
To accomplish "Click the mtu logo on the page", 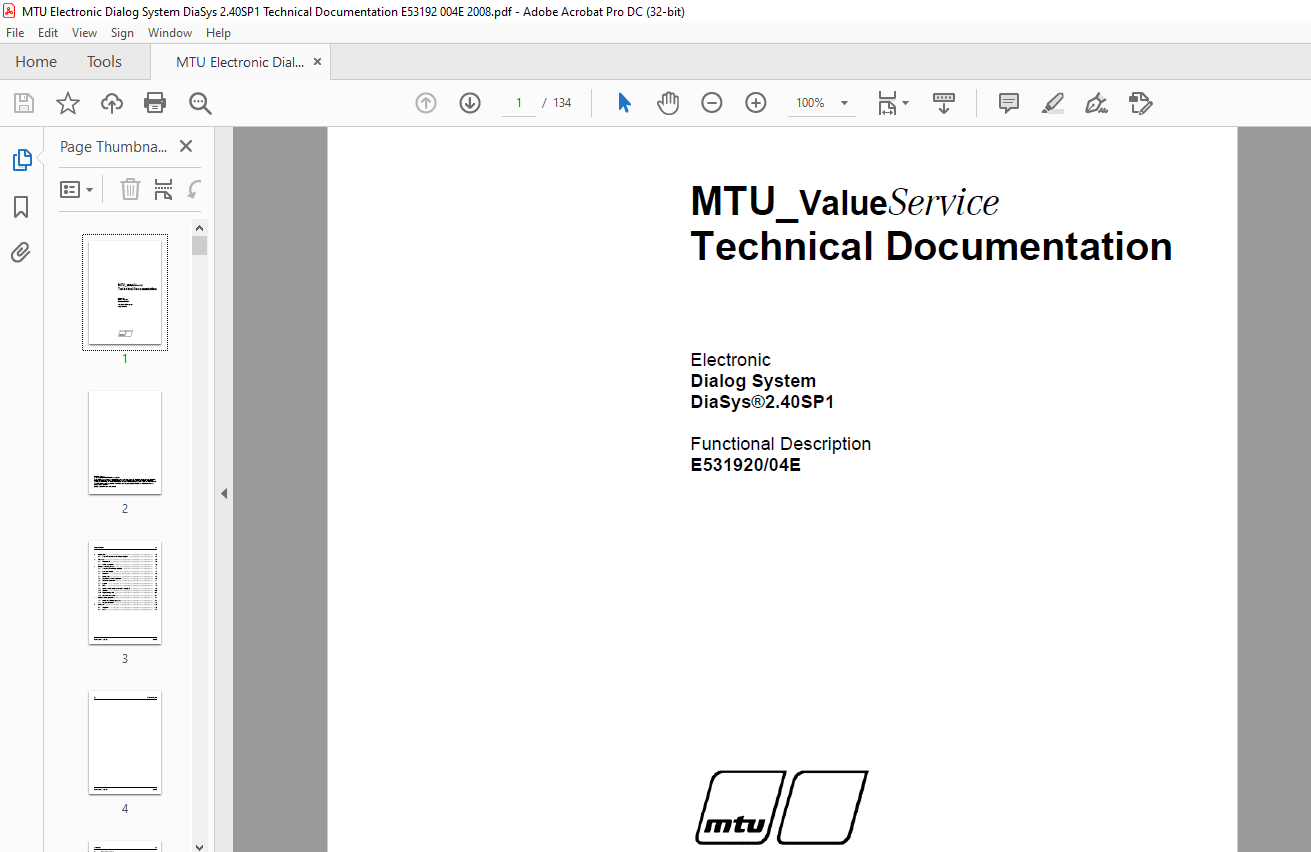I will 781,808.
